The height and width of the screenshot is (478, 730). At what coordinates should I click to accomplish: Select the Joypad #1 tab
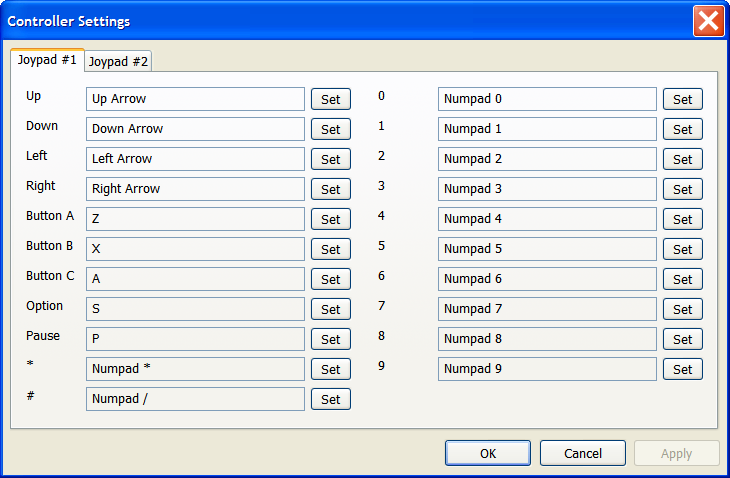47,60
